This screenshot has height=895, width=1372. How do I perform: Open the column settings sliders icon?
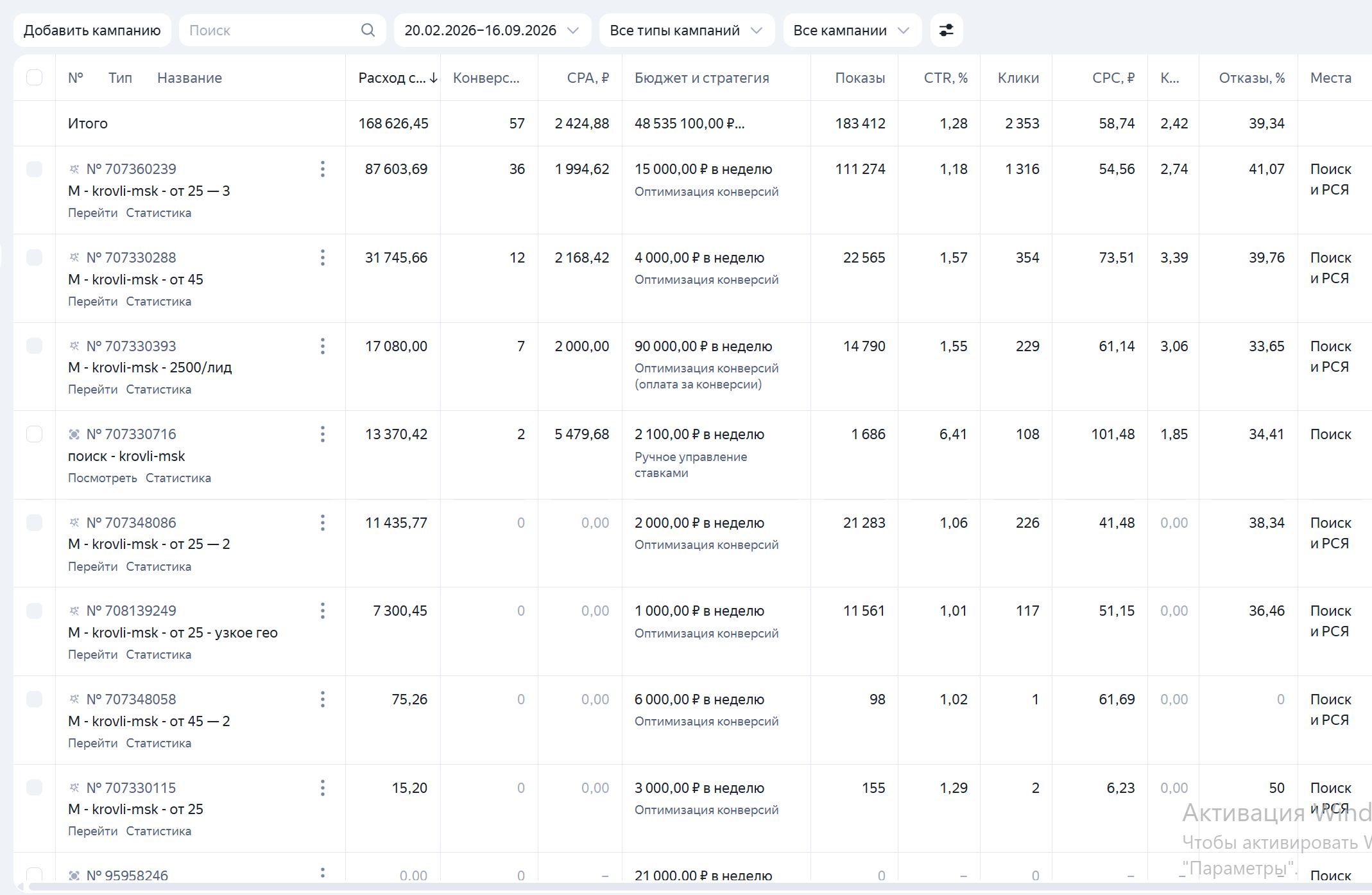tap(947, 30)
